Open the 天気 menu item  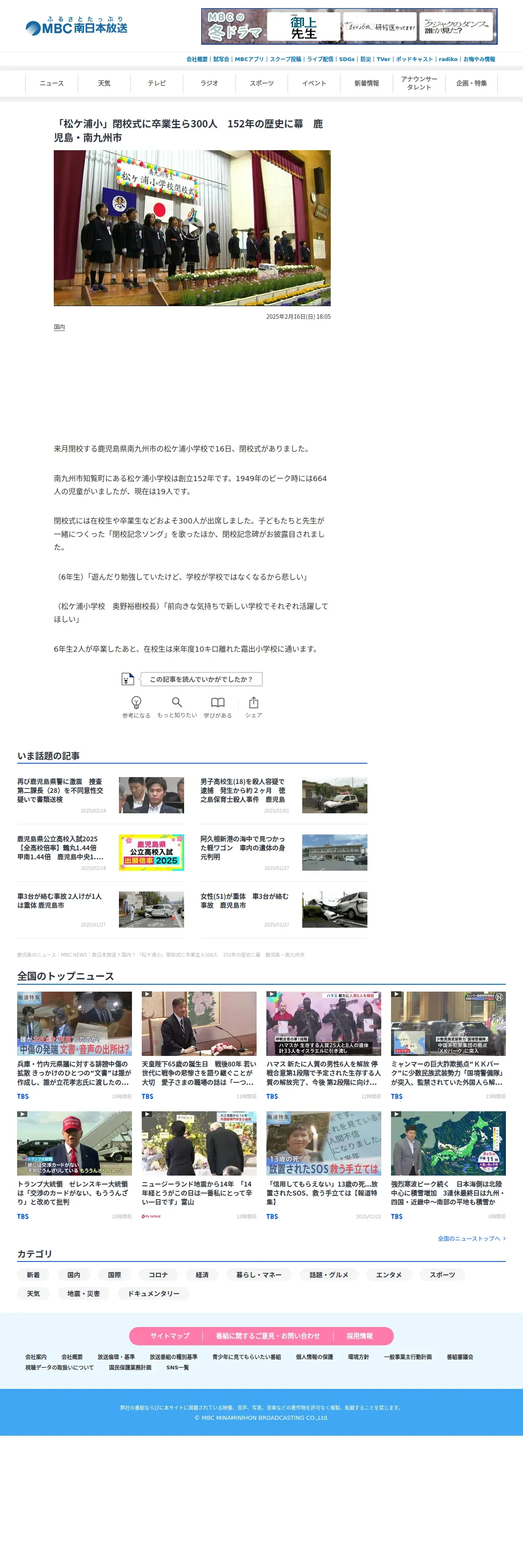[x=104, y=83]
